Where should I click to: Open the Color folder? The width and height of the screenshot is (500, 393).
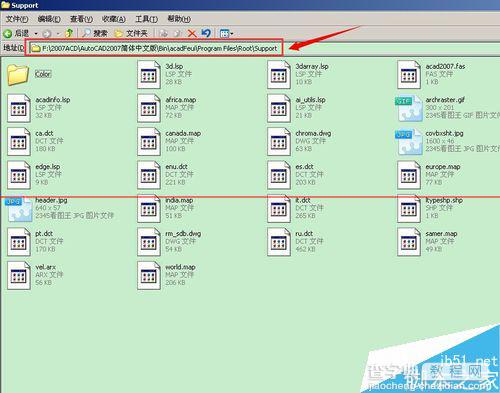[x=18, y=74]
